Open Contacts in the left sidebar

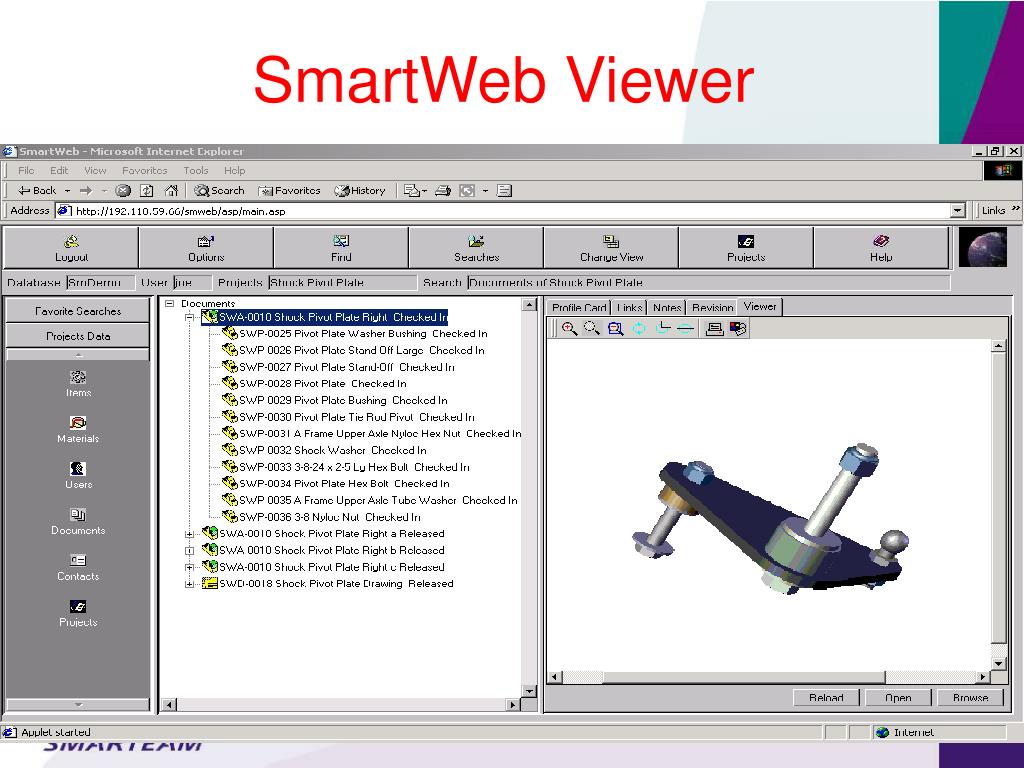[78, 568]
